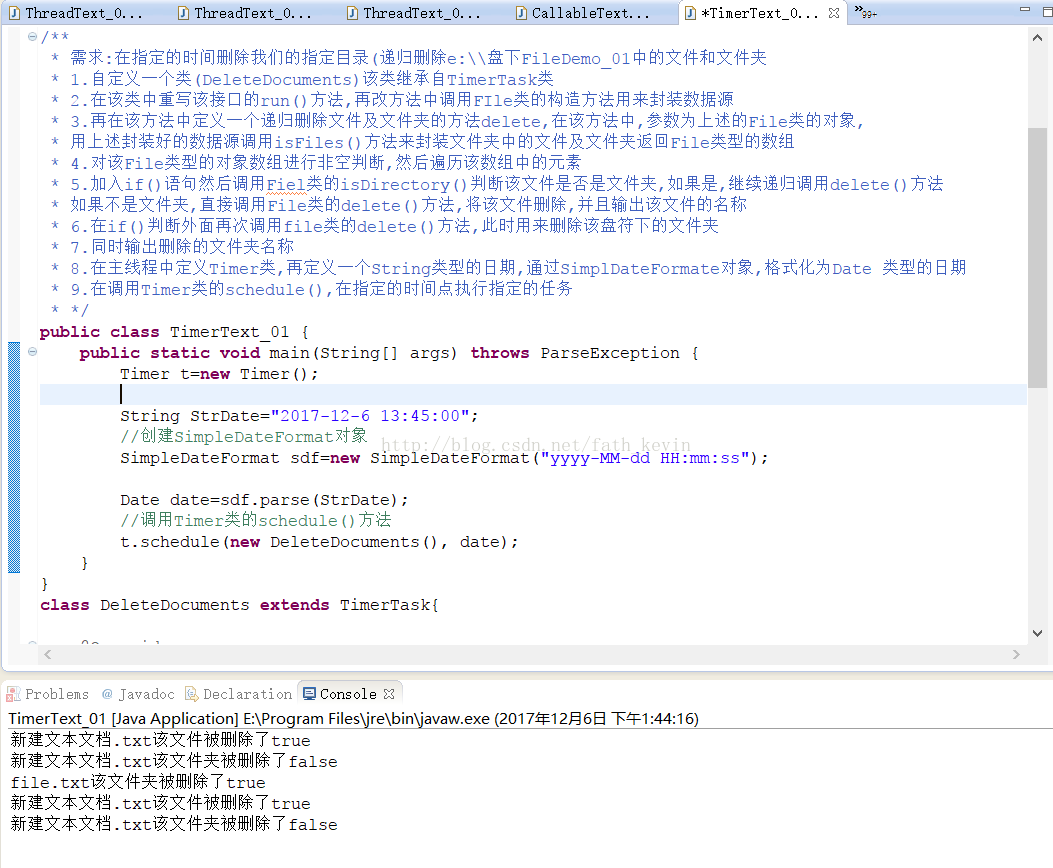Screen dimensions: 1053x868
Task: Click the Console monitor icon
Action: point(309,694)
